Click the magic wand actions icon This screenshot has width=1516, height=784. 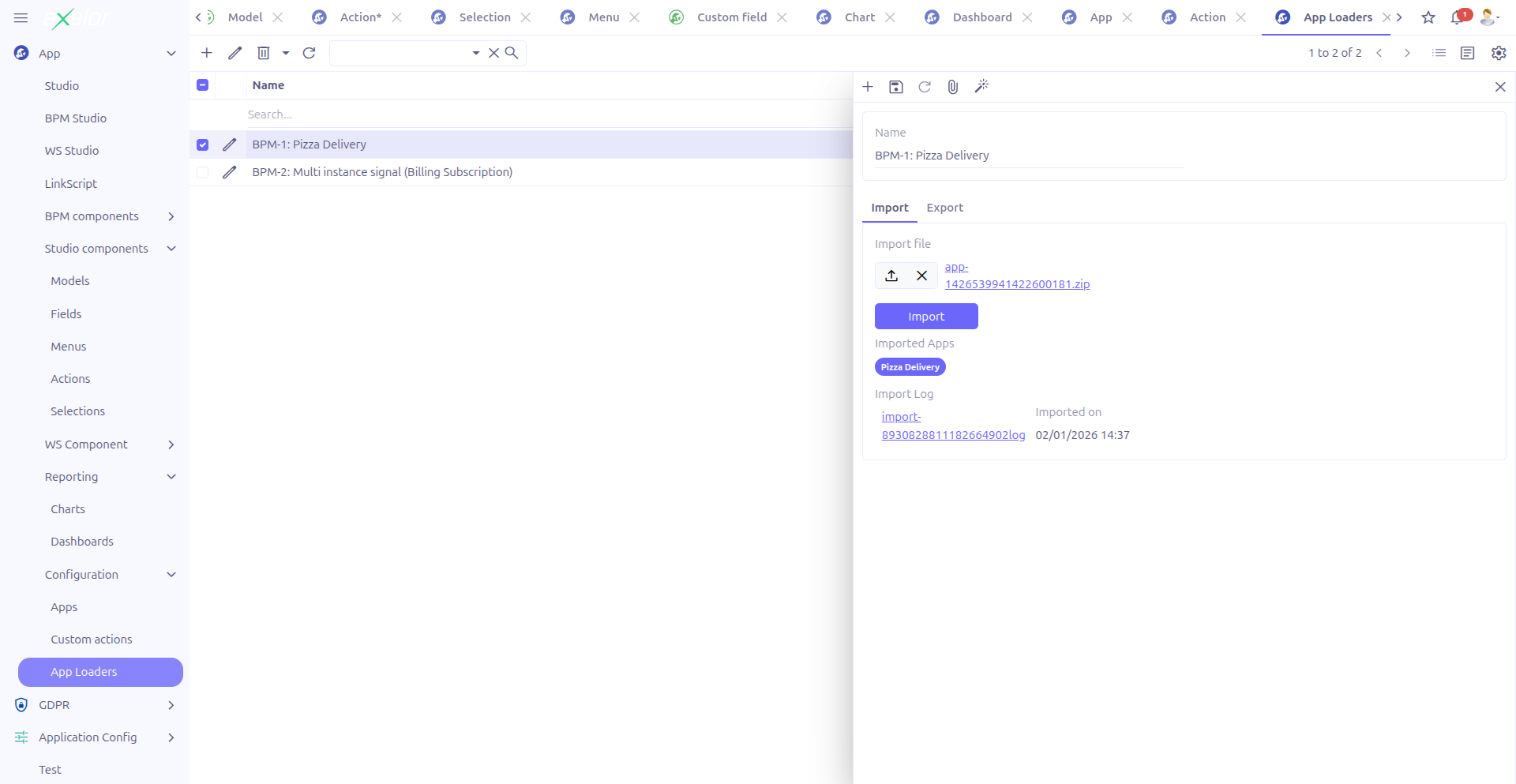[x=981, y=87]
